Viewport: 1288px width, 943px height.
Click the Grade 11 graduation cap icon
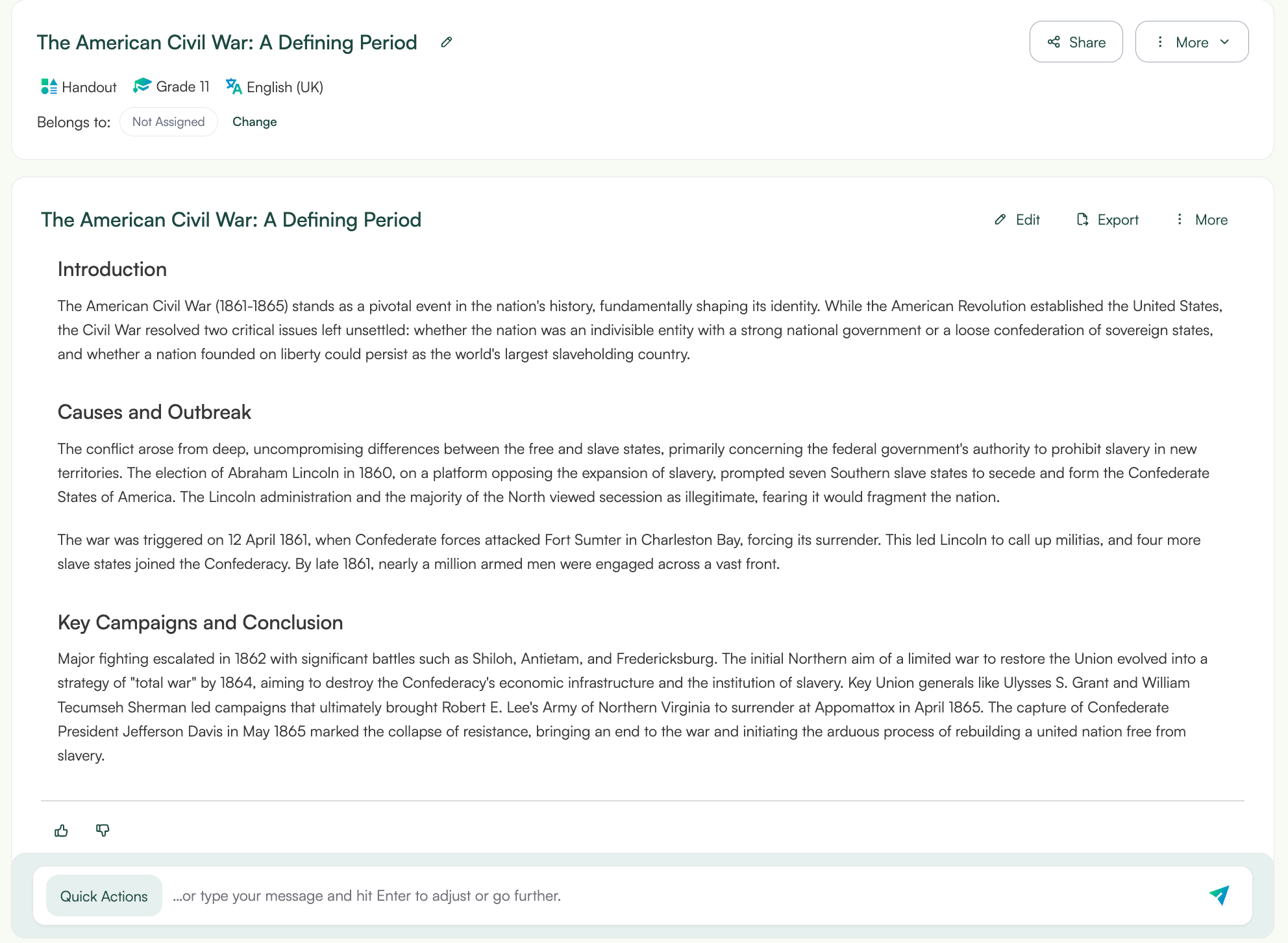(142, 85)
